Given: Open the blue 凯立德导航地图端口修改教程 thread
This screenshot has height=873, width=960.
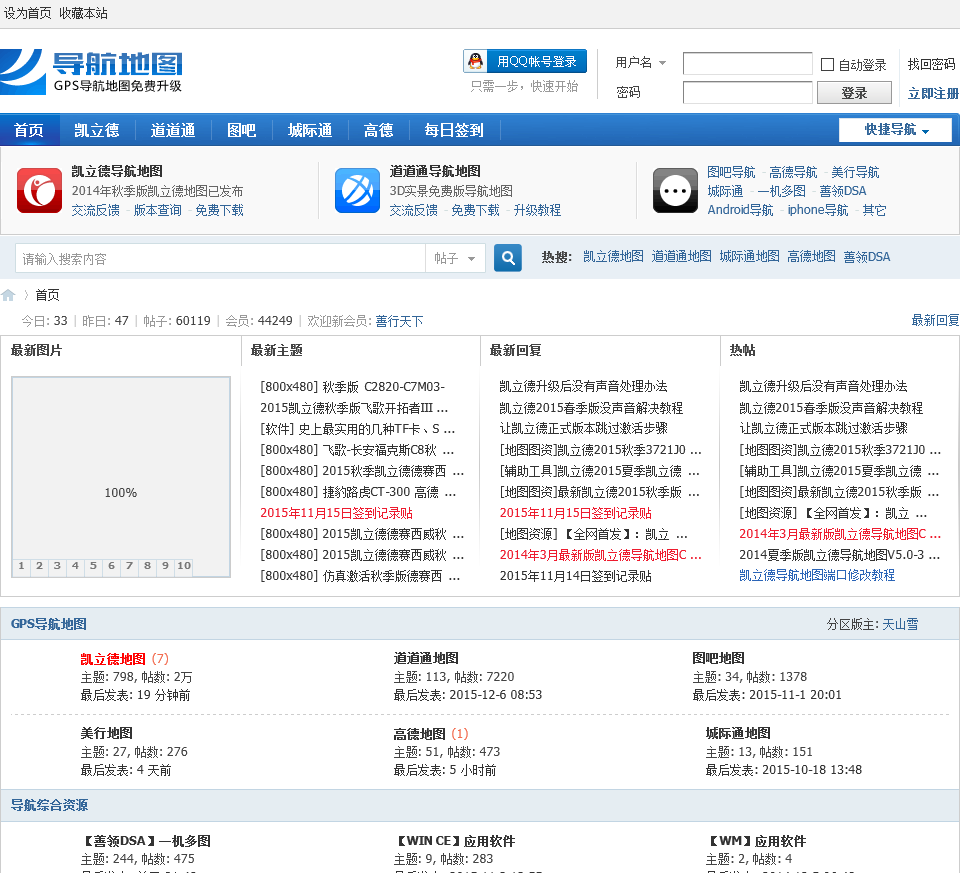Looking at the screenshot, I should click(x=817, y=575).
